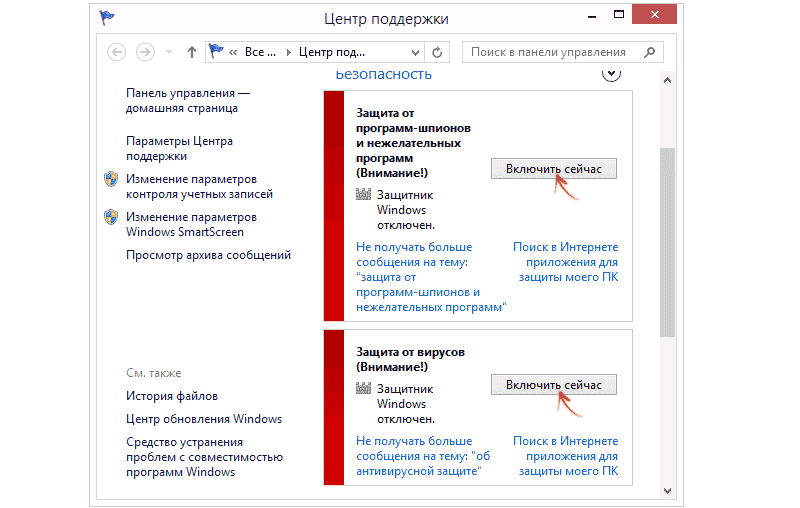800x508 pixels.
Task: Click Defender icon in virus protection card
Action: point(363,388)
